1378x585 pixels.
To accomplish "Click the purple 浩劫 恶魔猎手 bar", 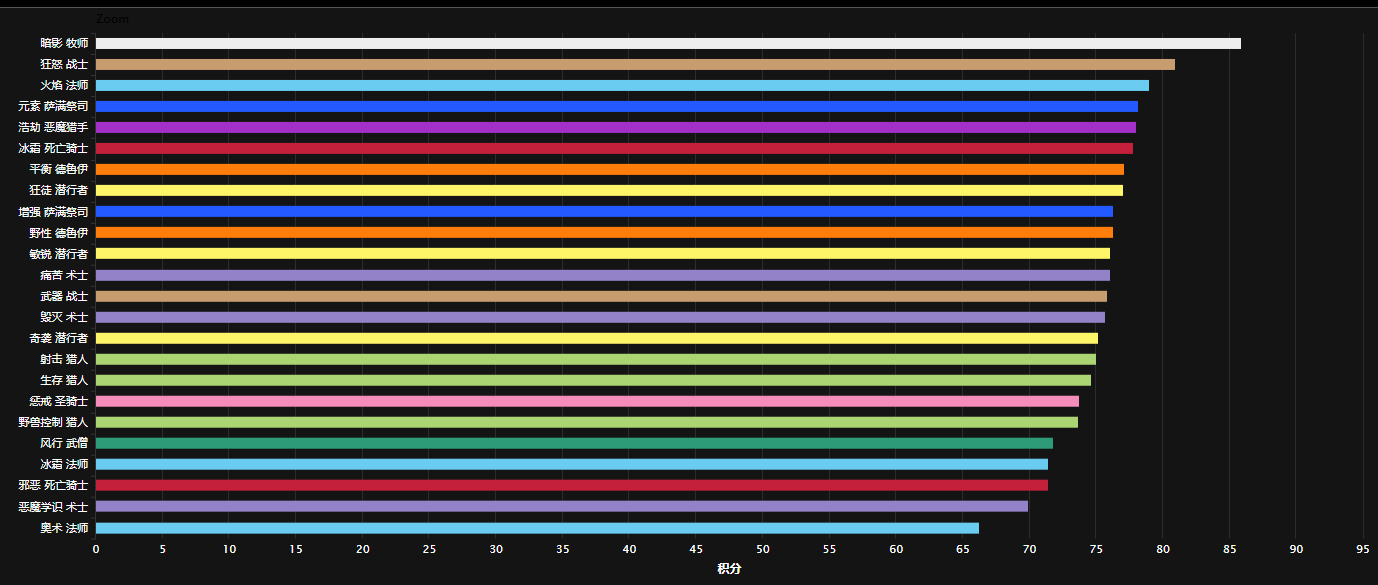I will [x=615, y=127].
